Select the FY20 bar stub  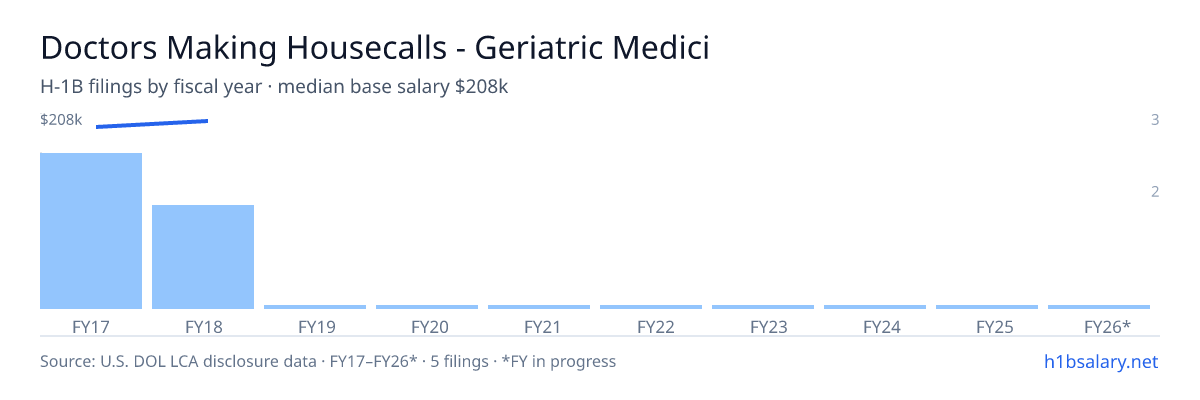click(x=427, y=307)
